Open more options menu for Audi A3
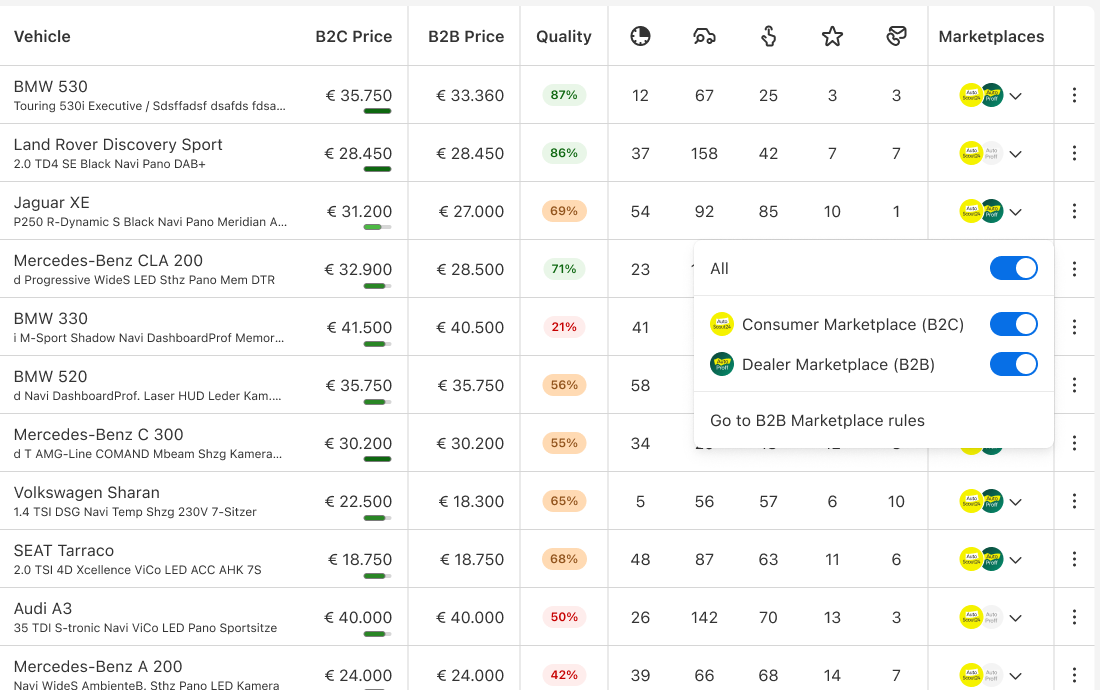 (1074, 618)
